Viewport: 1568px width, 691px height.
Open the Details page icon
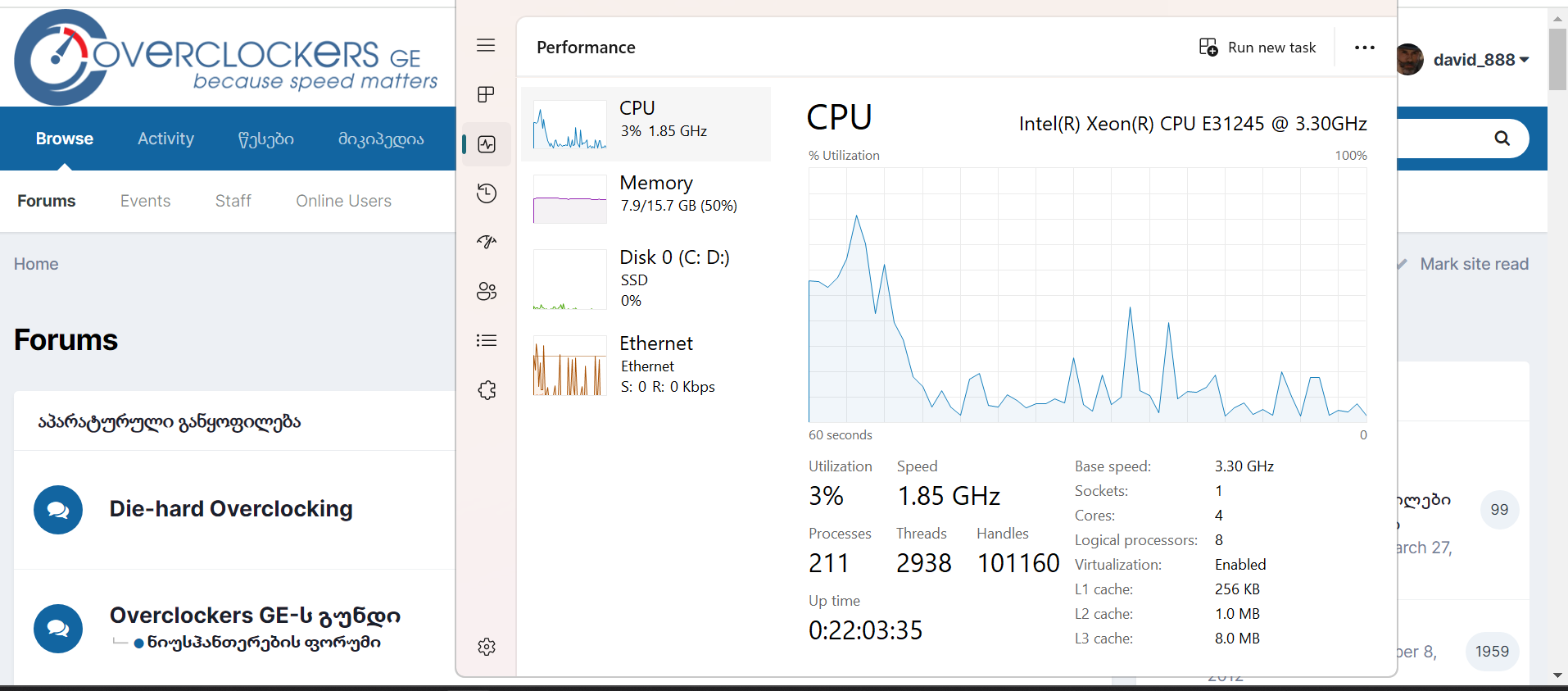487,340
